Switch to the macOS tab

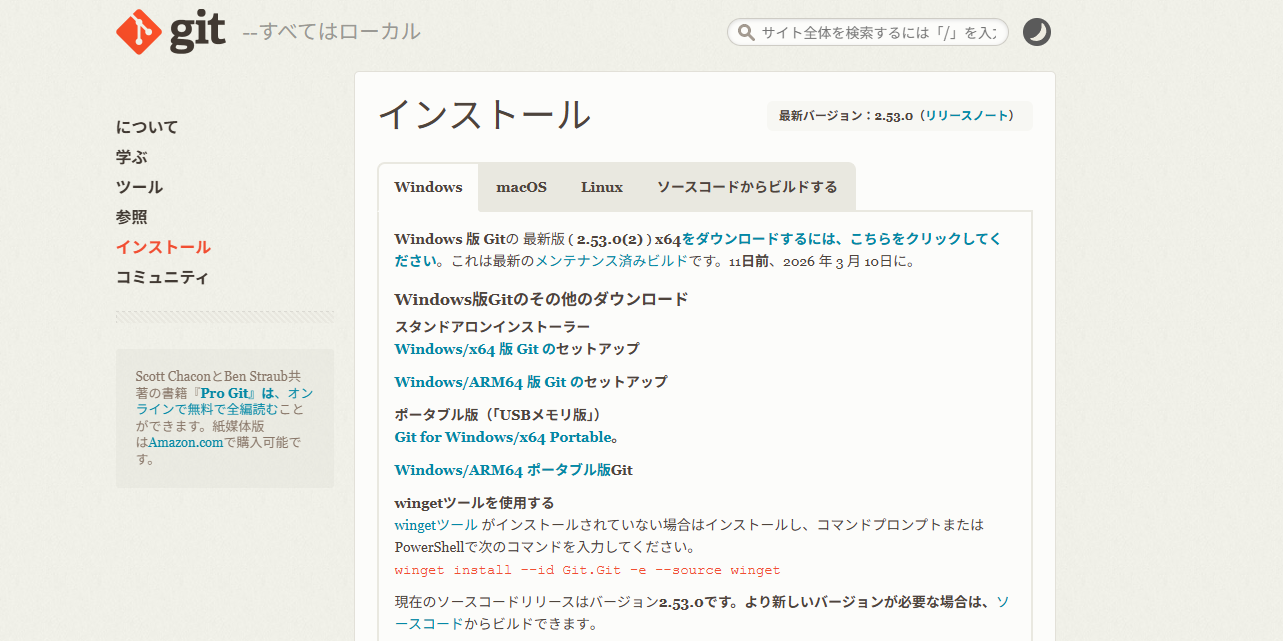(x=521, y=186)
